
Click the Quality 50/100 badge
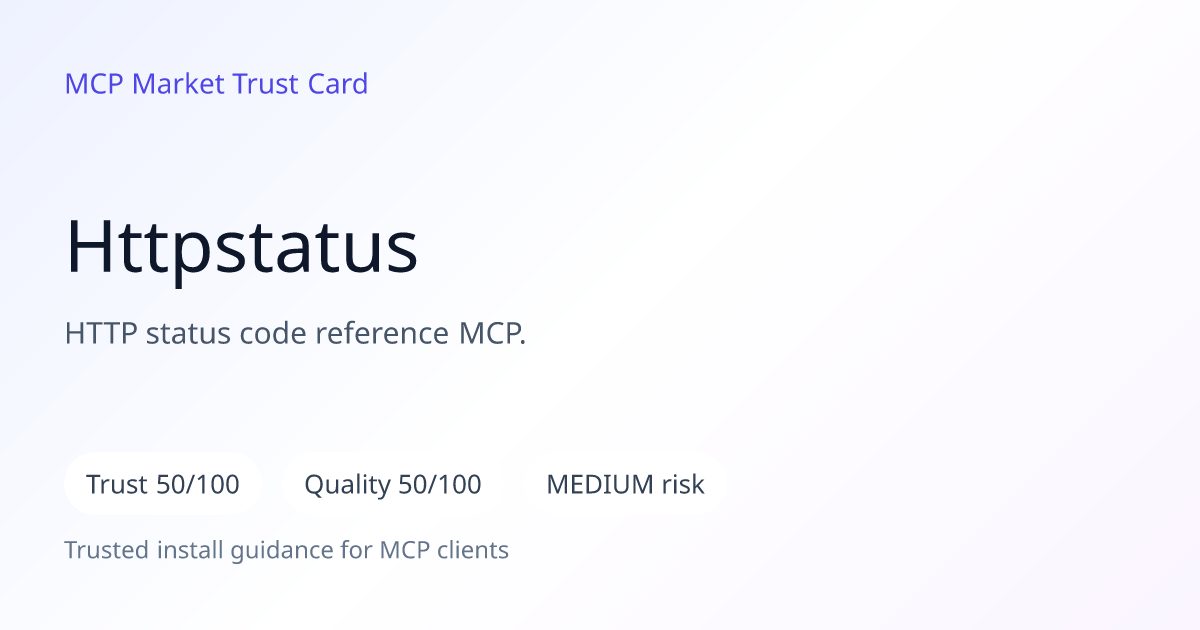392,484
